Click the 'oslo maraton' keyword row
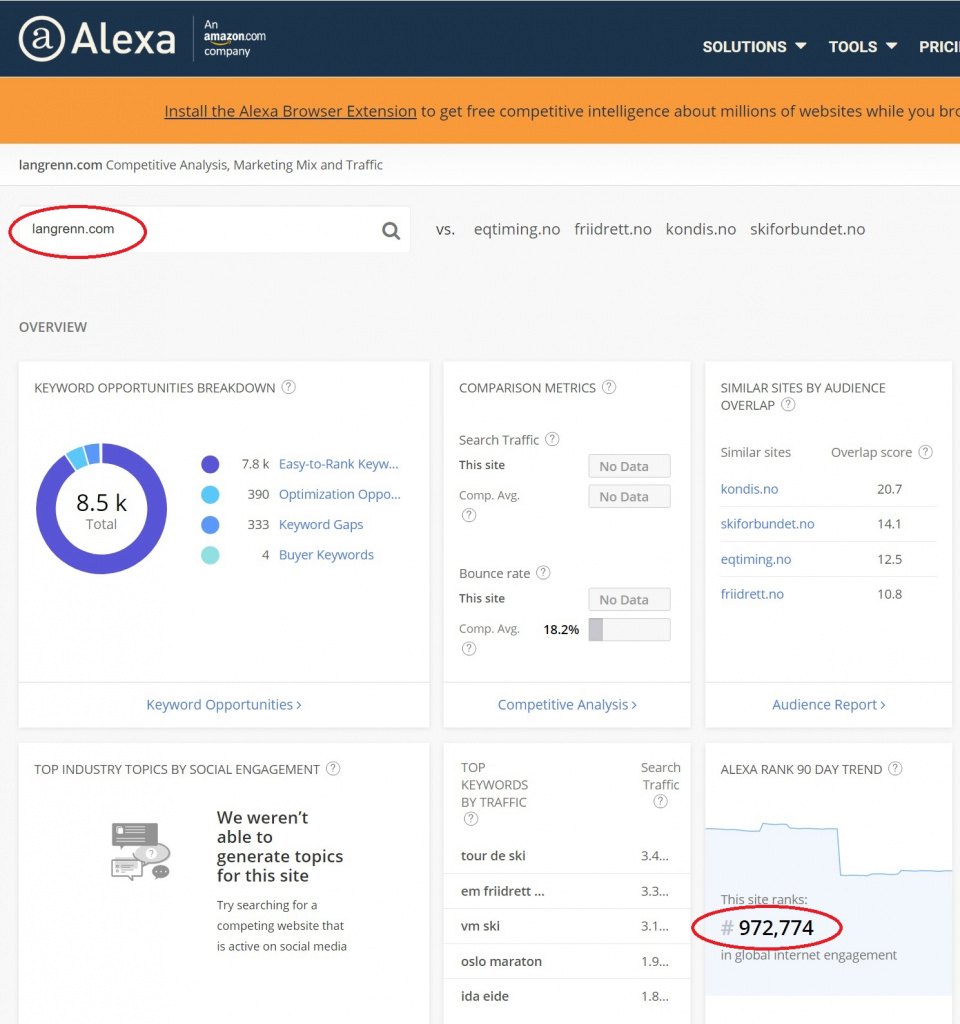 [566, 961]
